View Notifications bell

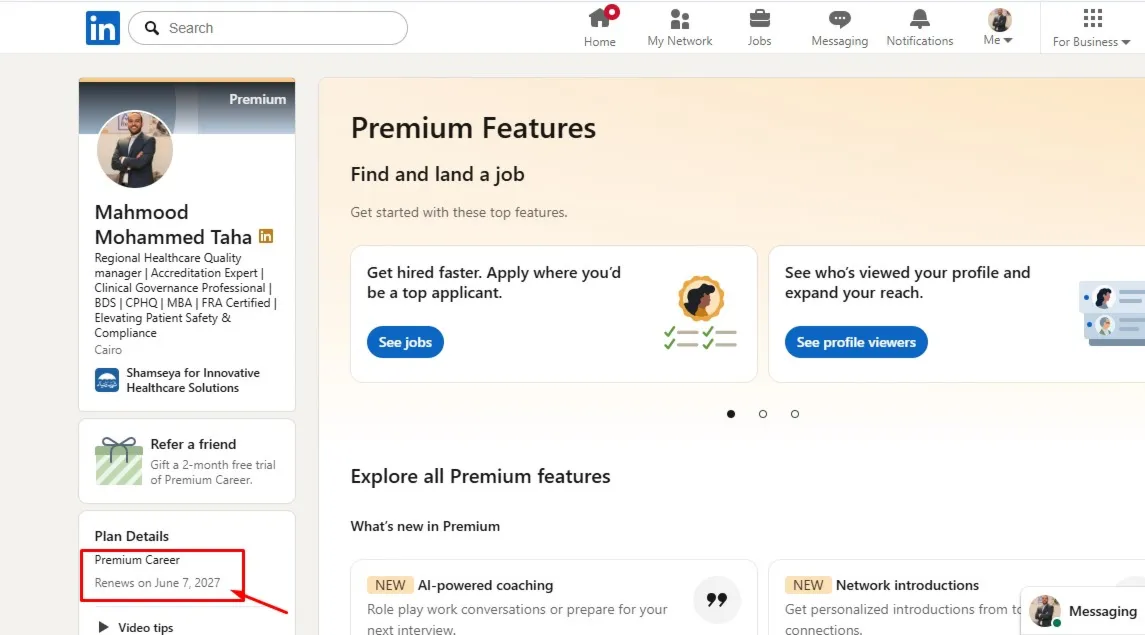(x=920, y=28)
